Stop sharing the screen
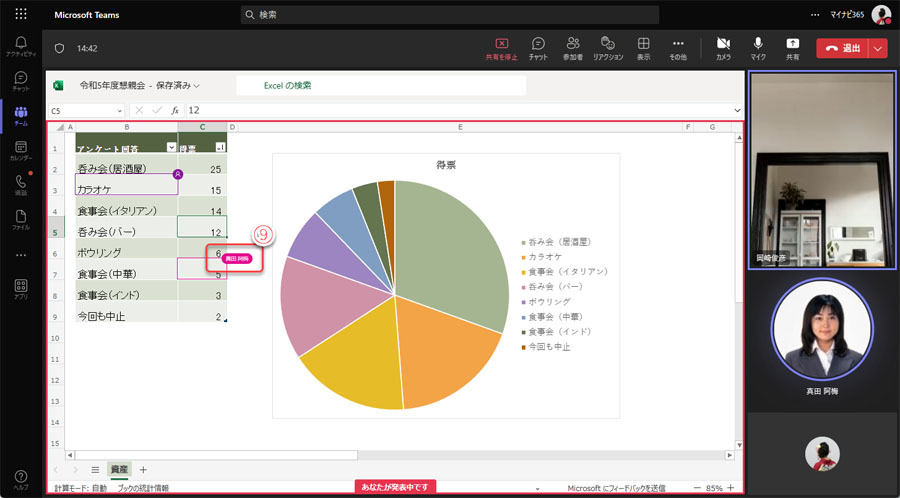 click(502, 49)
